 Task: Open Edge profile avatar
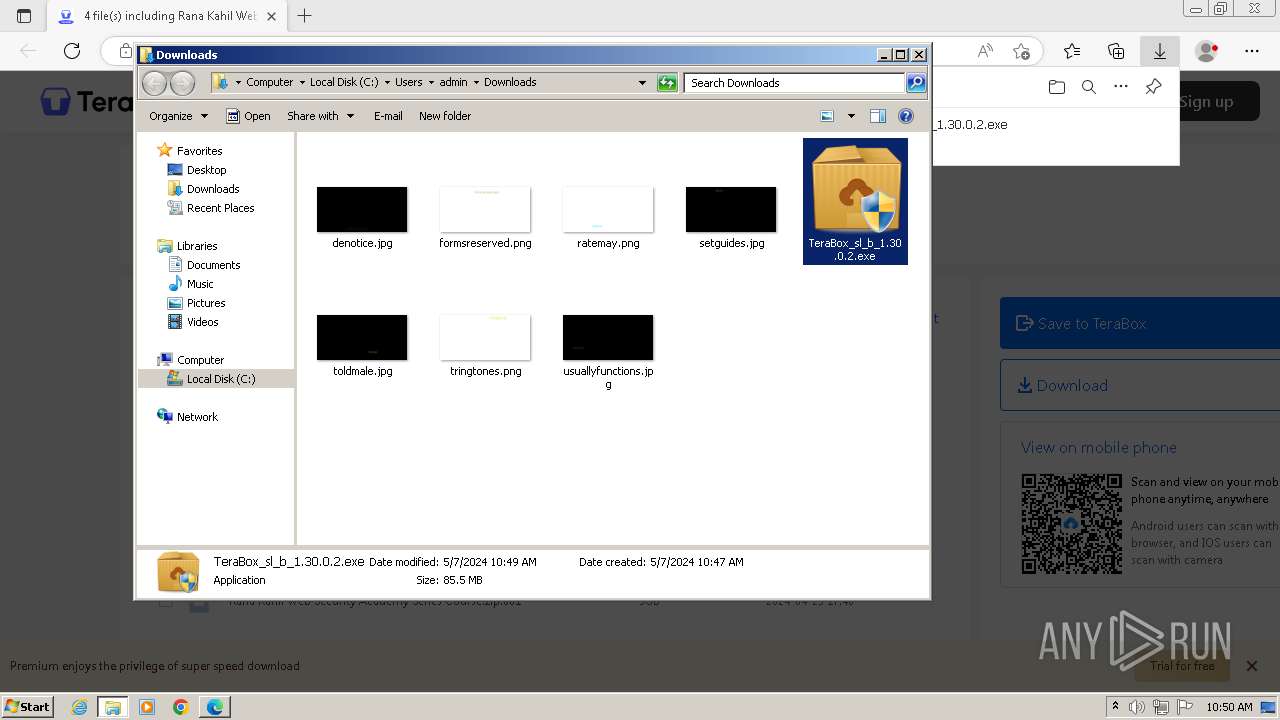click(1207, 51)
